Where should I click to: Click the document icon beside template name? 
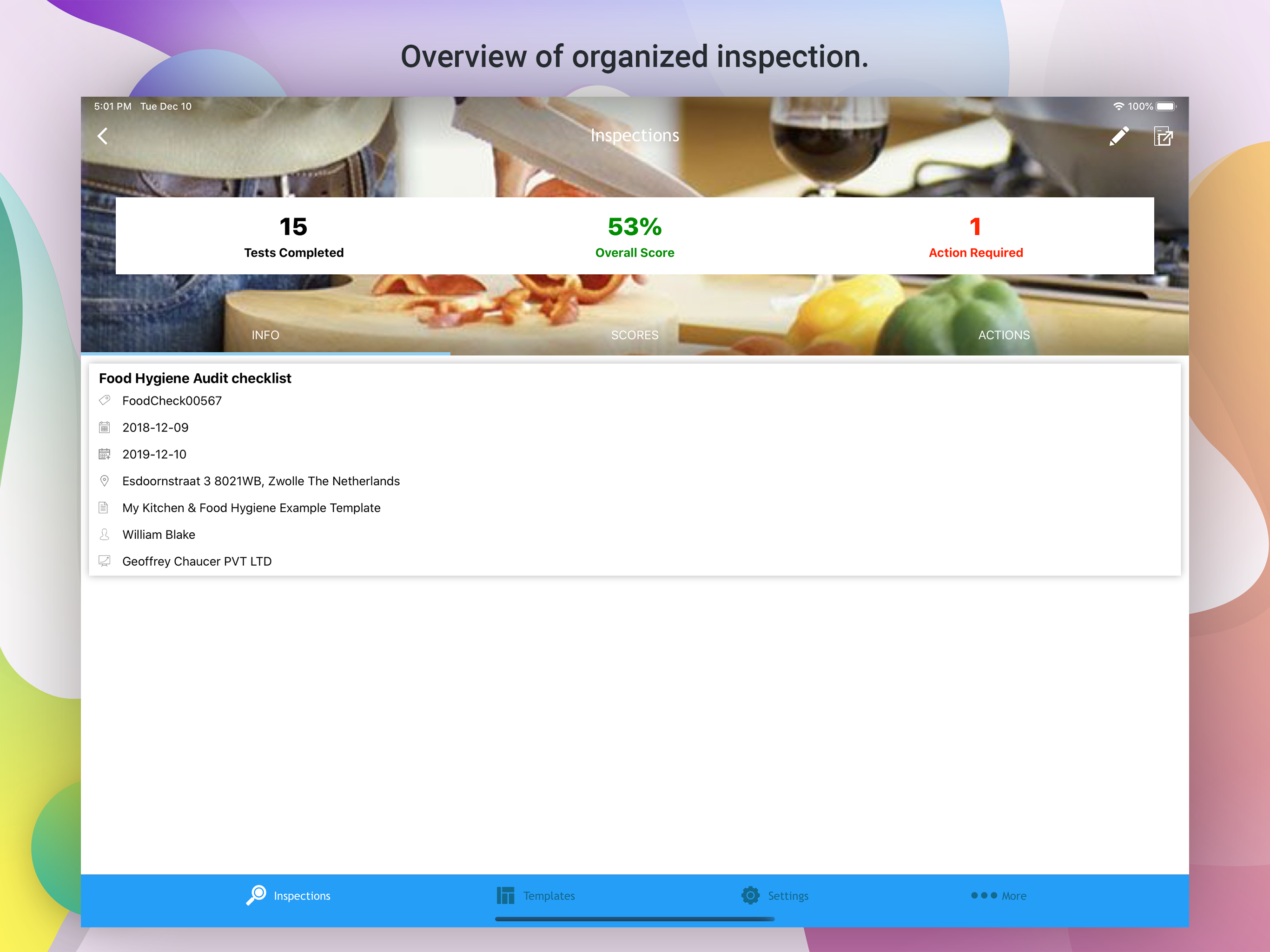click(103, 508)
